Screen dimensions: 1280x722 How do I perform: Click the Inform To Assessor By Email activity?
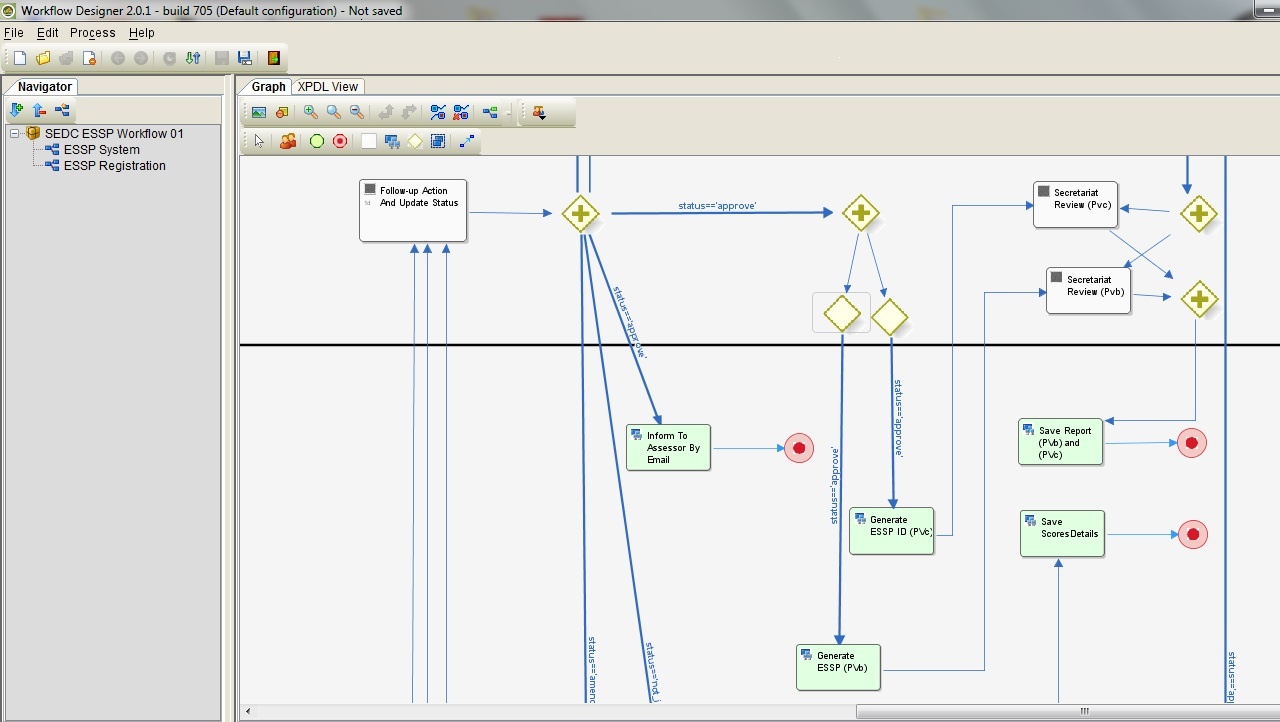click(x=668, y=447)
